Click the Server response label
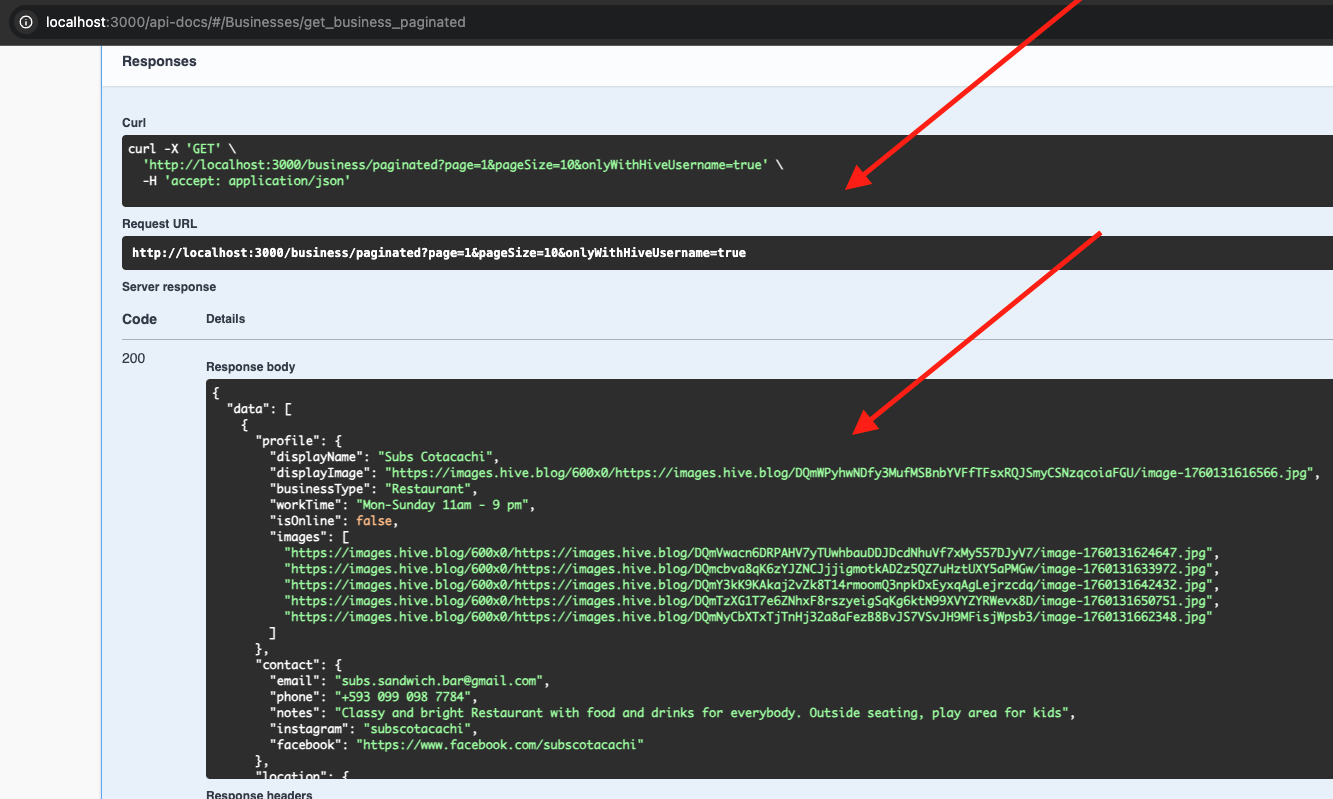Screen dimensions: 1333x799 [x=169, y=287]
